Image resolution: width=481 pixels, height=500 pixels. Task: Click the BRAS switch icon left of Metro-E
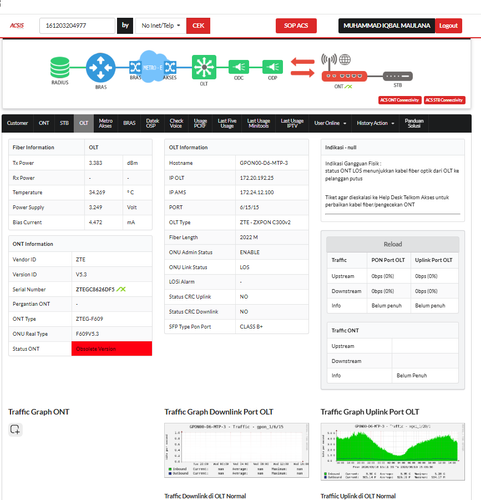[135, 68]
